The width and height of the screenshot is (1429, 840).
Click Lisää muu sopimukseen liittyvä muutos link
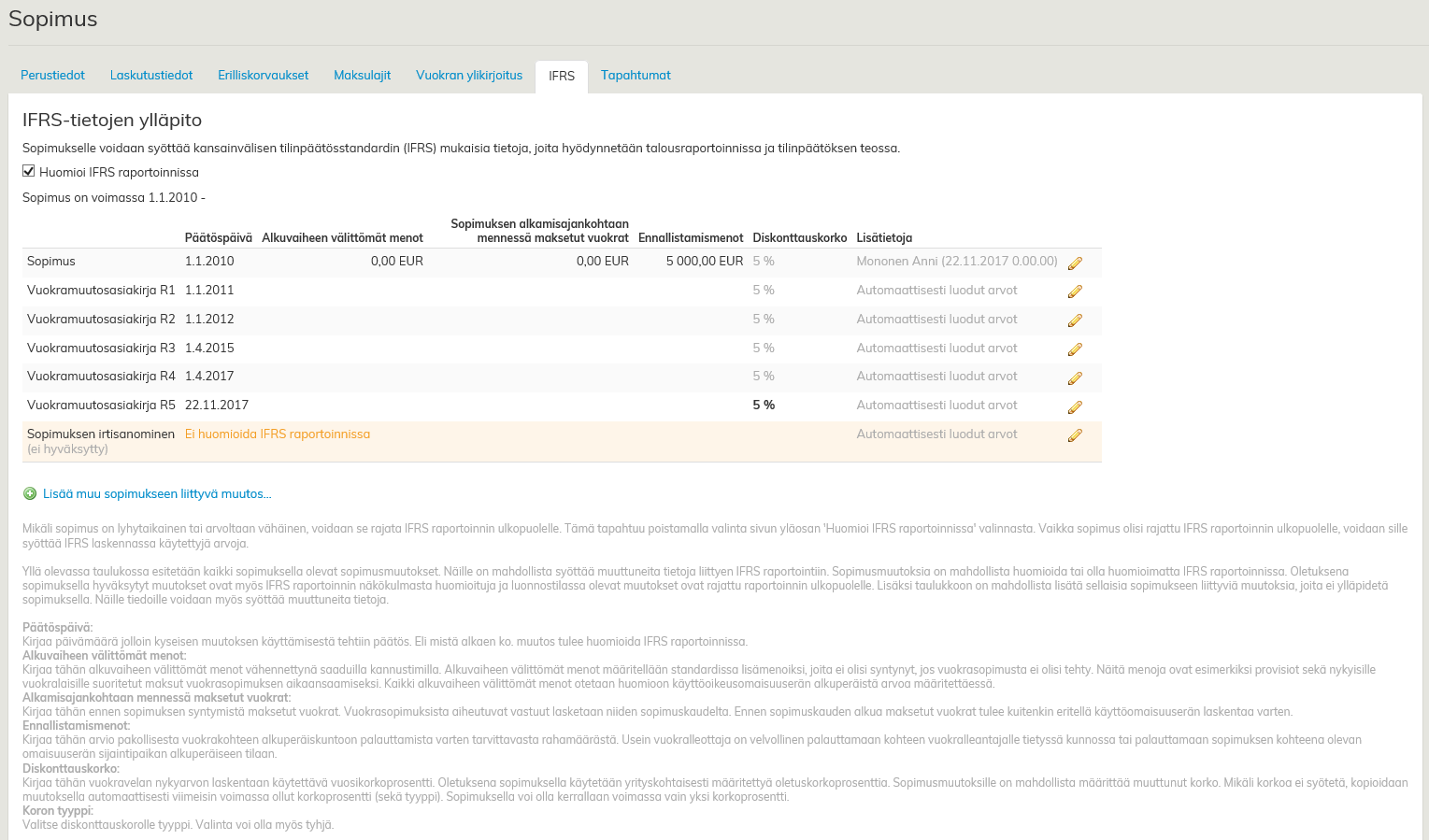157,494
